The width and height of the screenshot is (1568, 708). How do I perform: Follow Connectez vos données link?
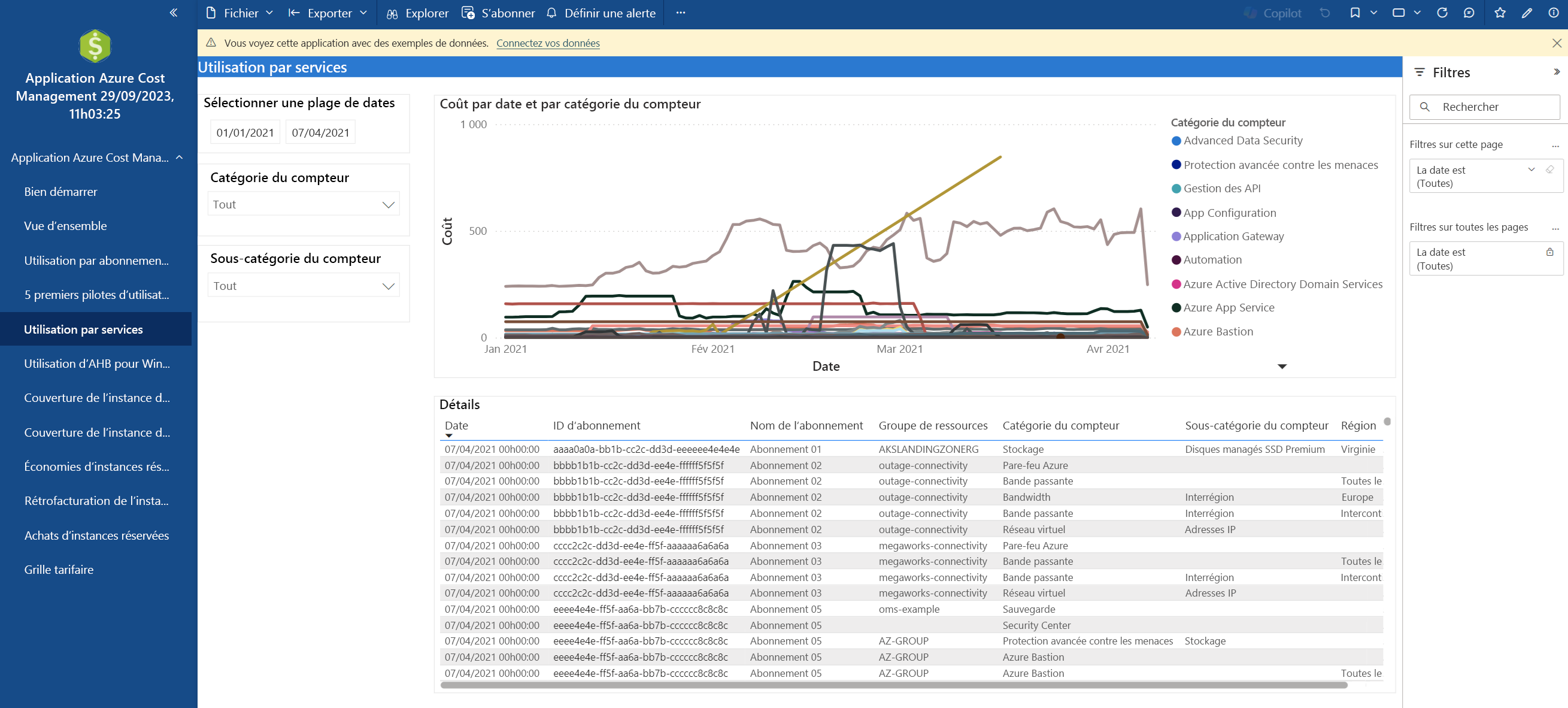(548, 43)
